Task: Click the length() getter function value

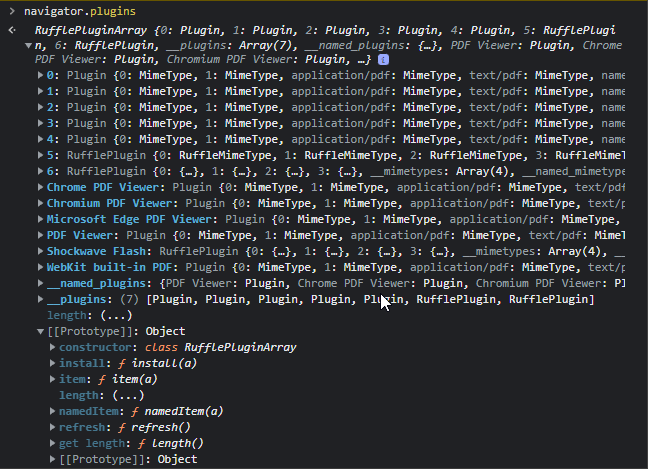Action: [177, 443]
